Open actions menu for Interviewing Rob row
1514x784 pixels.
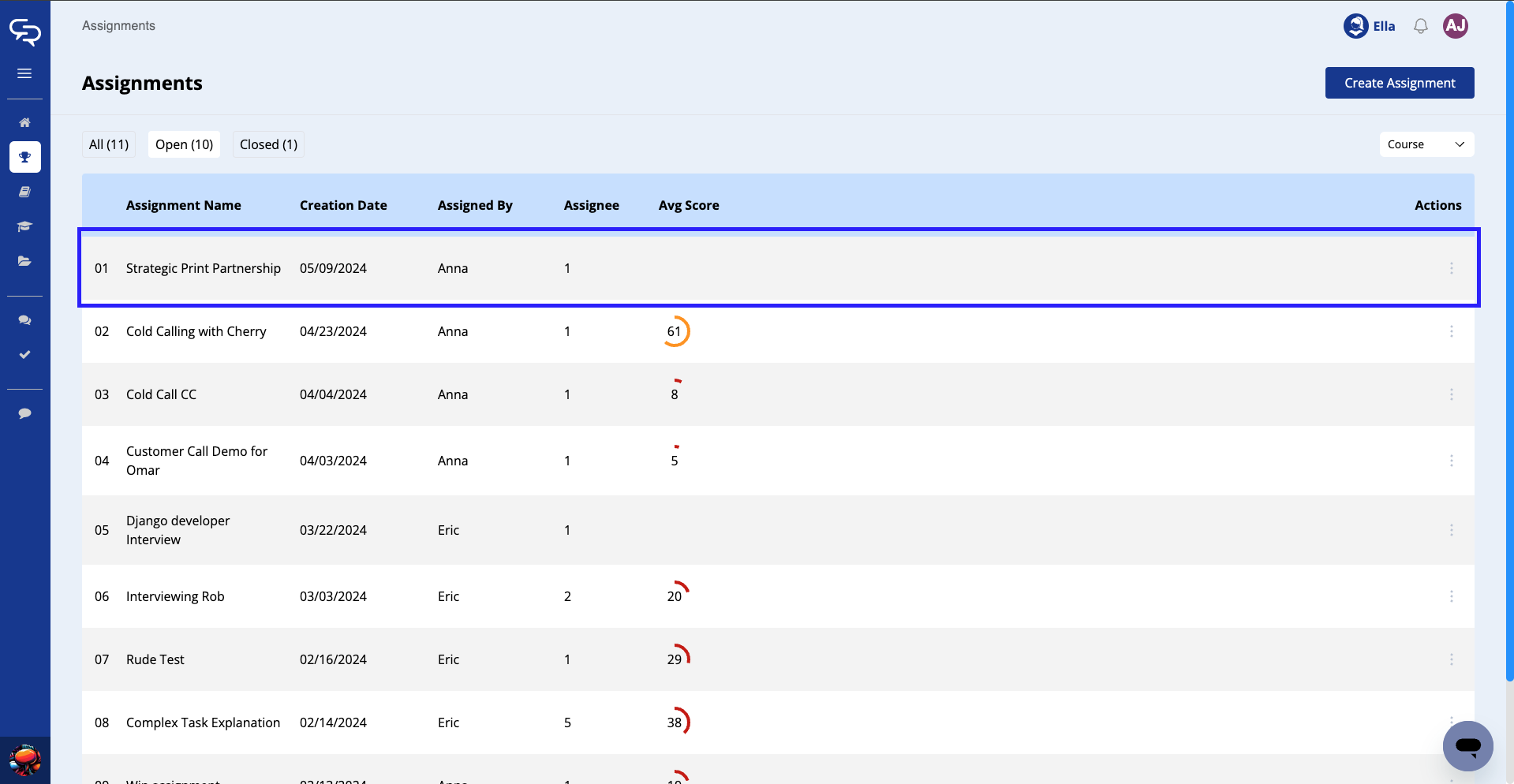pyautogui.click(x=1451, y=596)
